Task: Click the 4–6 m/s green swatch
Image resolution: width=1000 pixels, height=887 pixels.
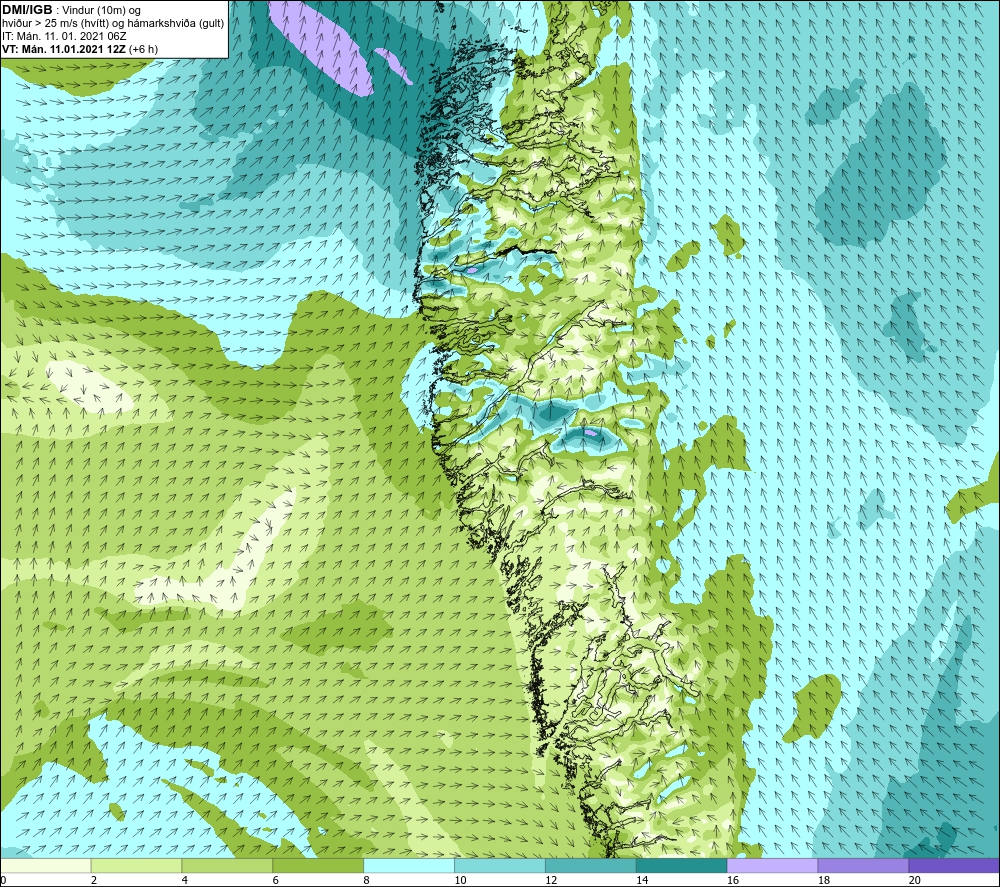Action: pyautogui.click(x=227, y=865)
